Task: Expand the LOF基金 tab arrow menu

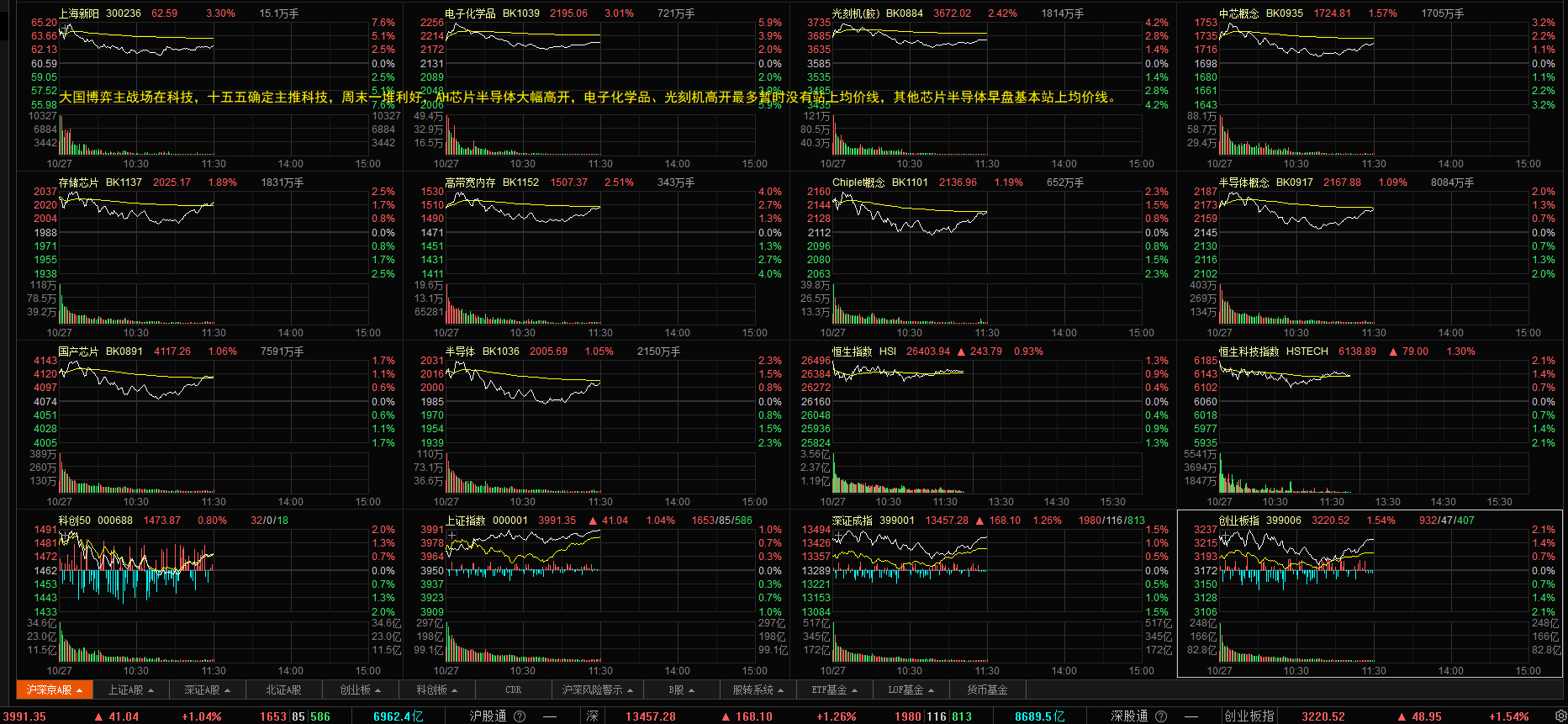Action: pyautogui.click(x=932, y=690)
